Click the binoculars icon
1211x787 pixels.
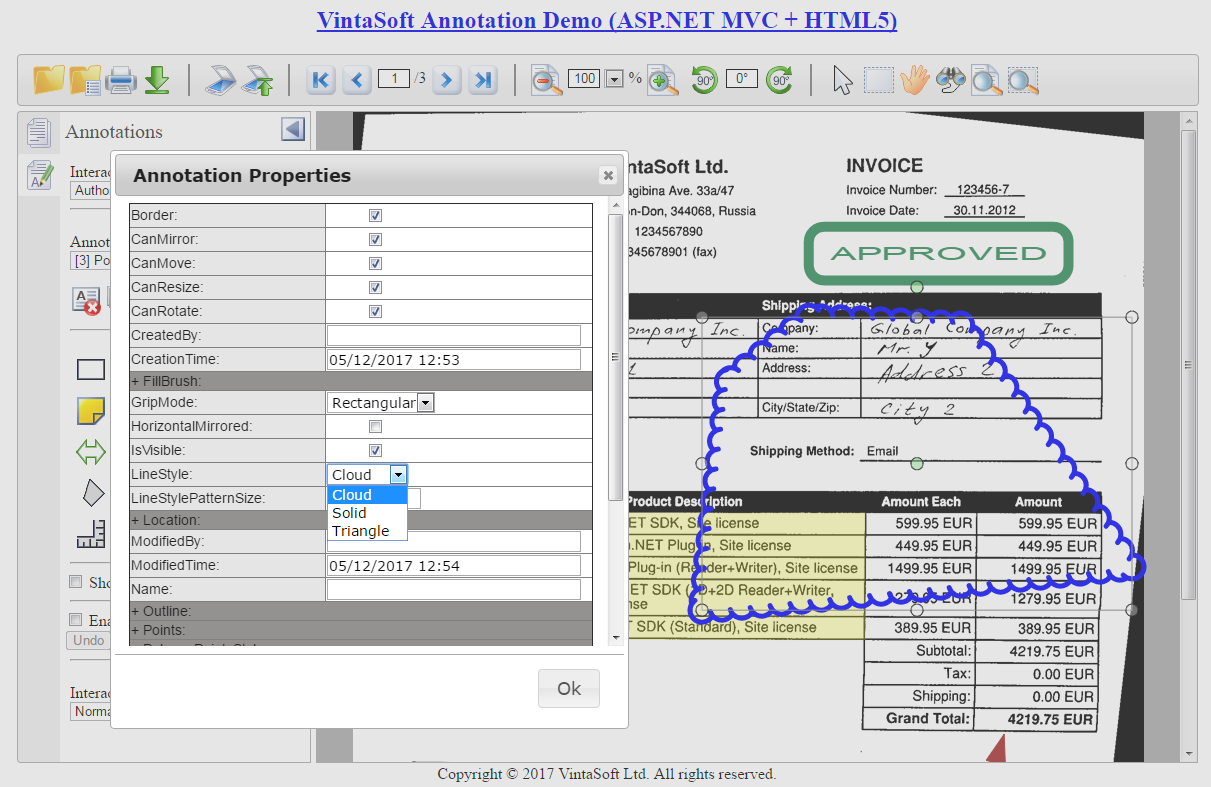click(x=950, y=80)
